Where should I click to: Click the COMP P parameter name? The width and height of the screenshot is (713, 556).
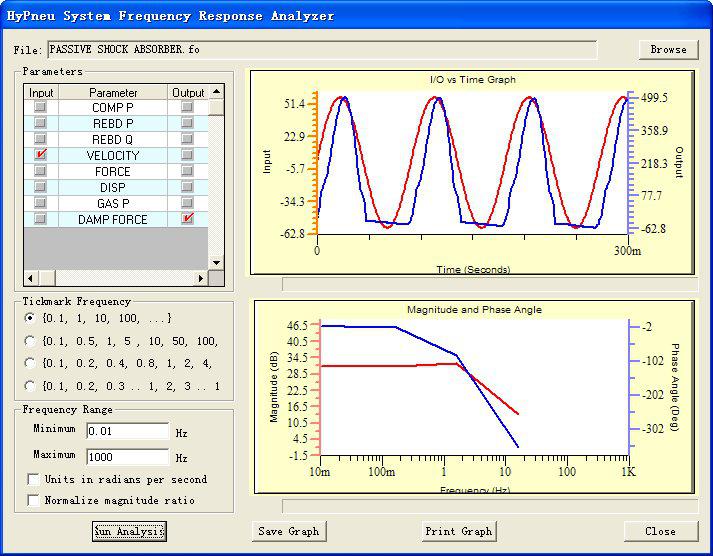coord(113,108)
